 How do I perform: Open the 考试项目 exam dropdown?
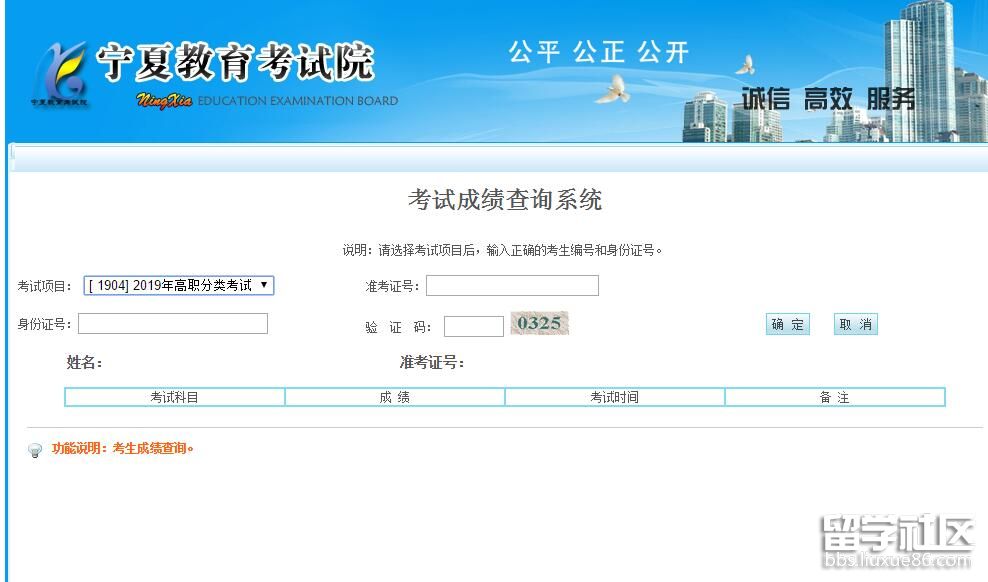click(x=178, y=286)
